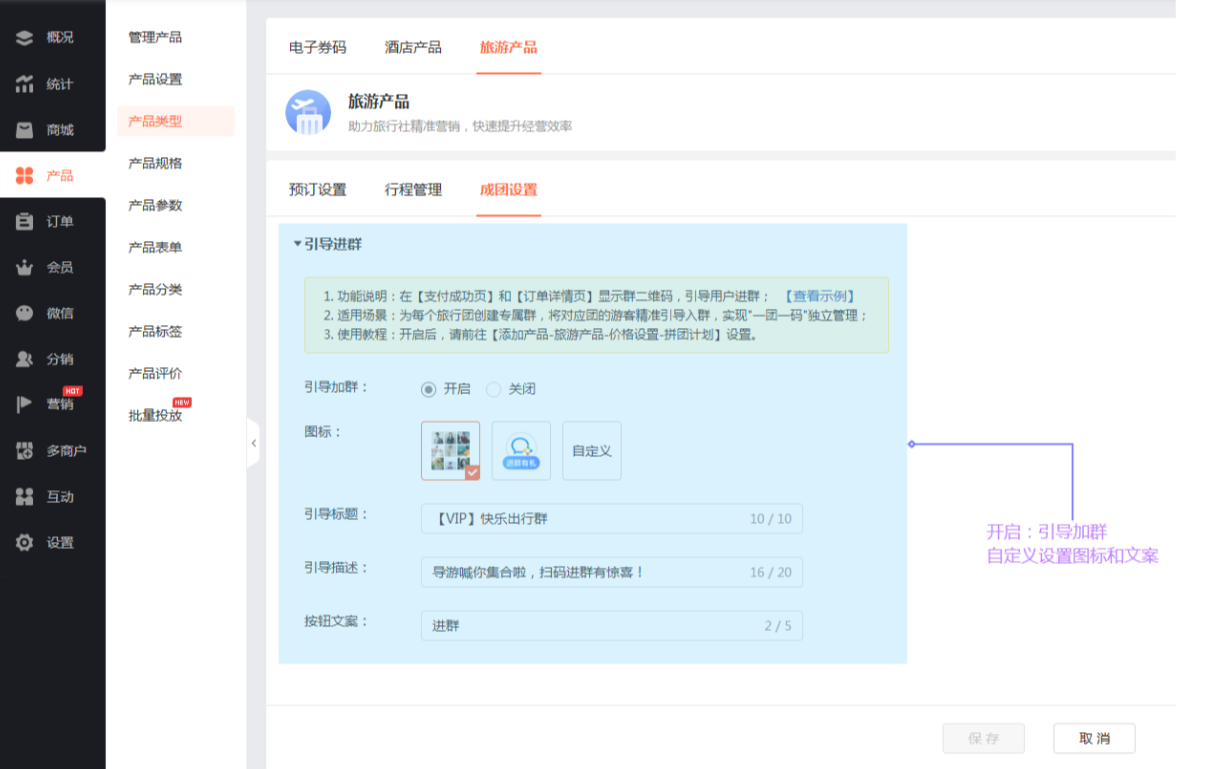Open the 设置 gear icon

(25, 543)
